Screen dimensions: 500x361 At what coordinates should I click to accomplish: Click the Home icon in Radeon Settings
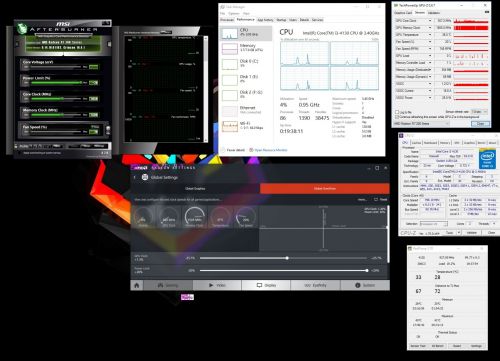137,285
